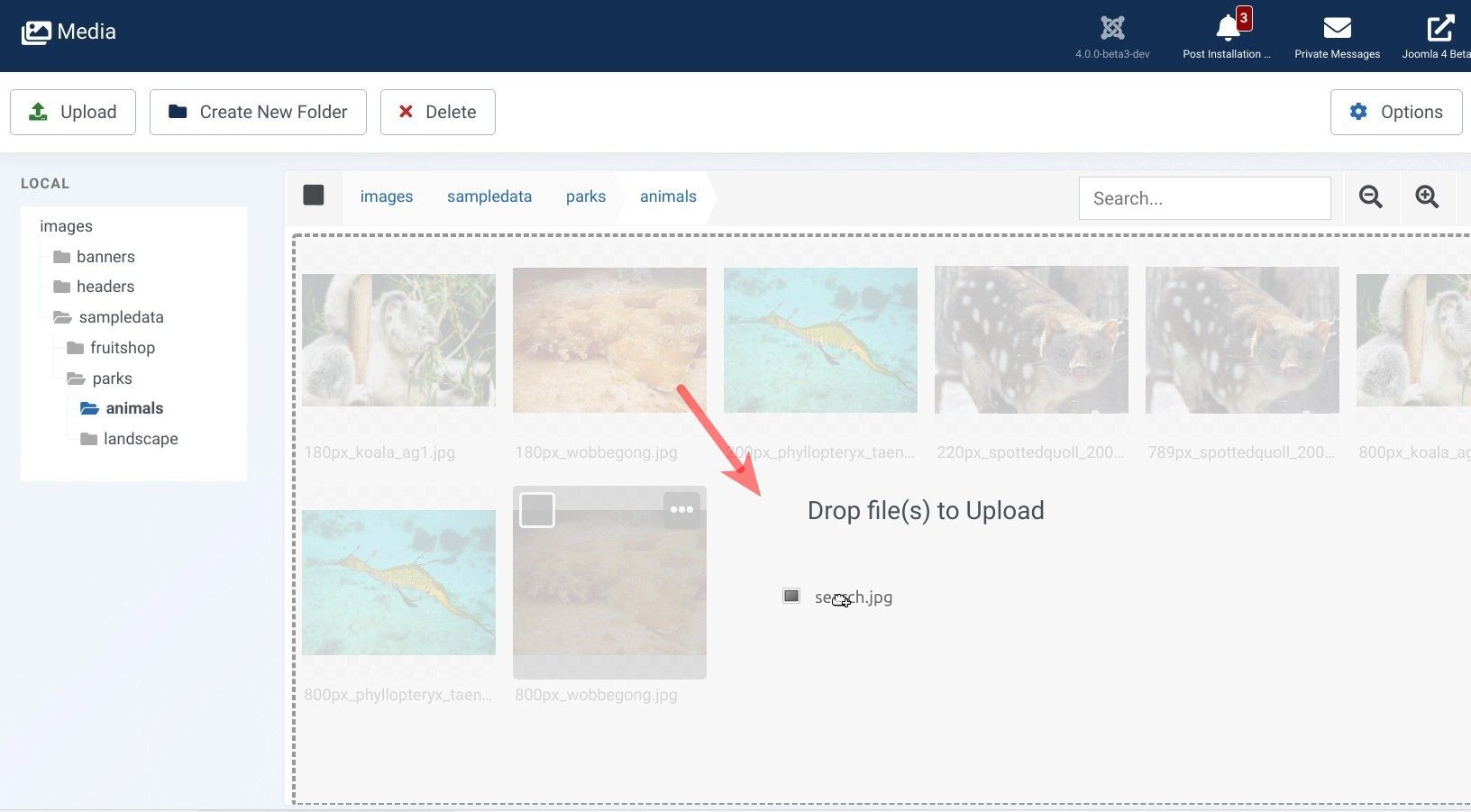Open Post Installation notifications bell
This screenshot has width=1471, height=812.
click(1227, 29)
